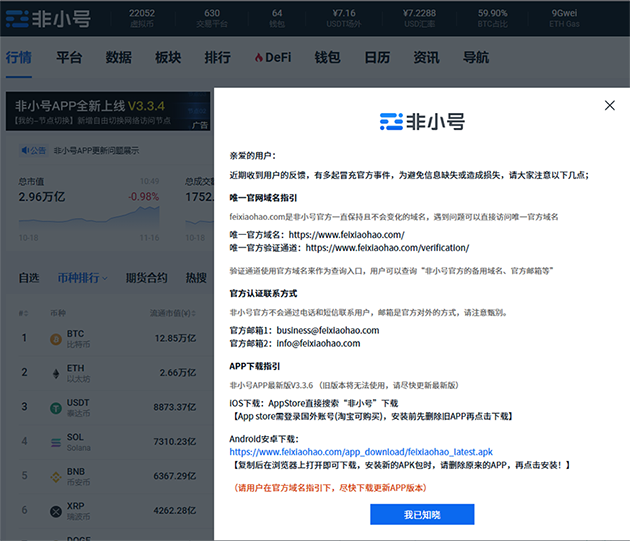Open the 行情 navigation tab

click(x=18, y=57)
